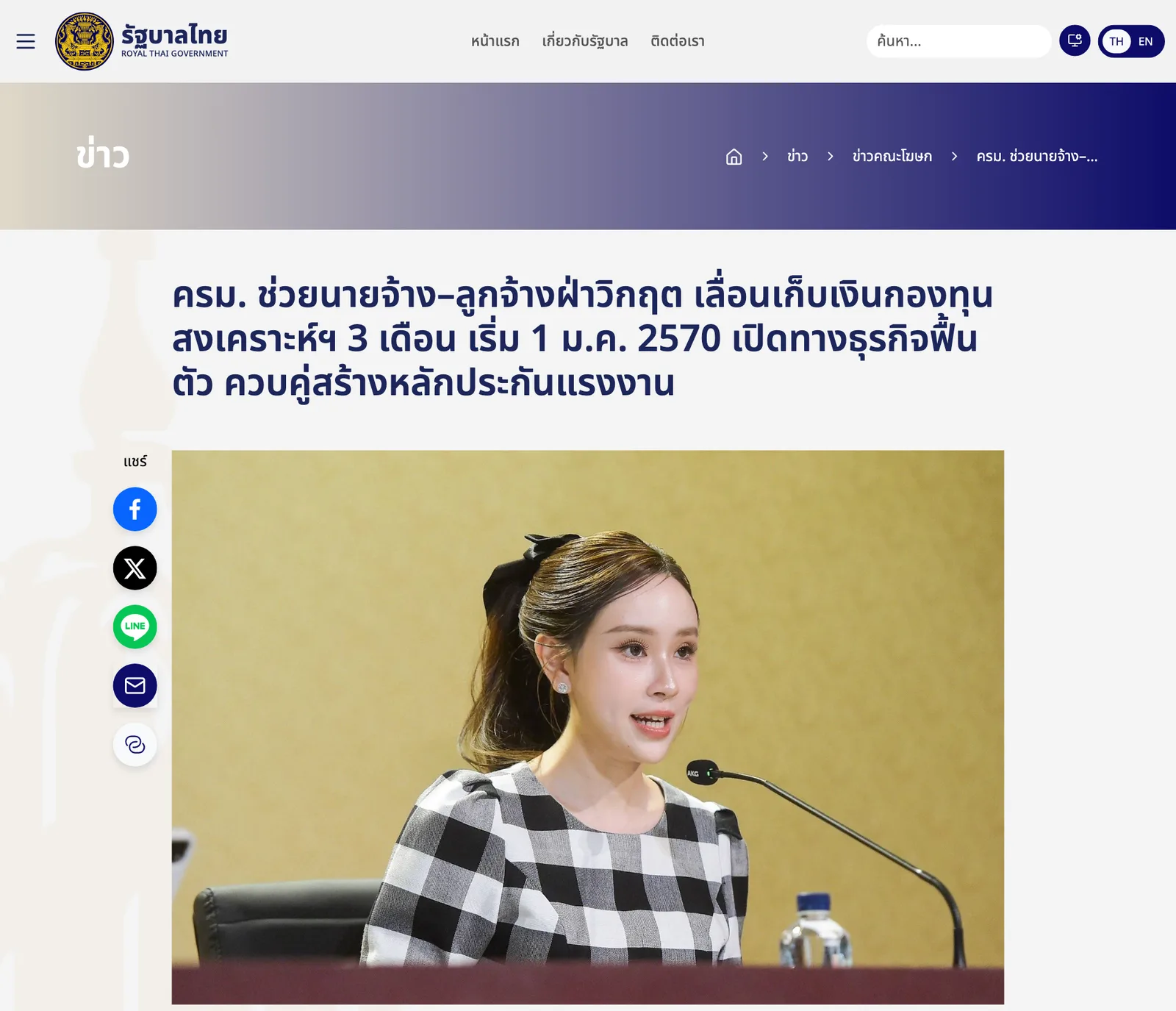Open ข่าวคณะโฆษก breadcrumb link
1176x1011 pixels.
[x=892, y=156]
